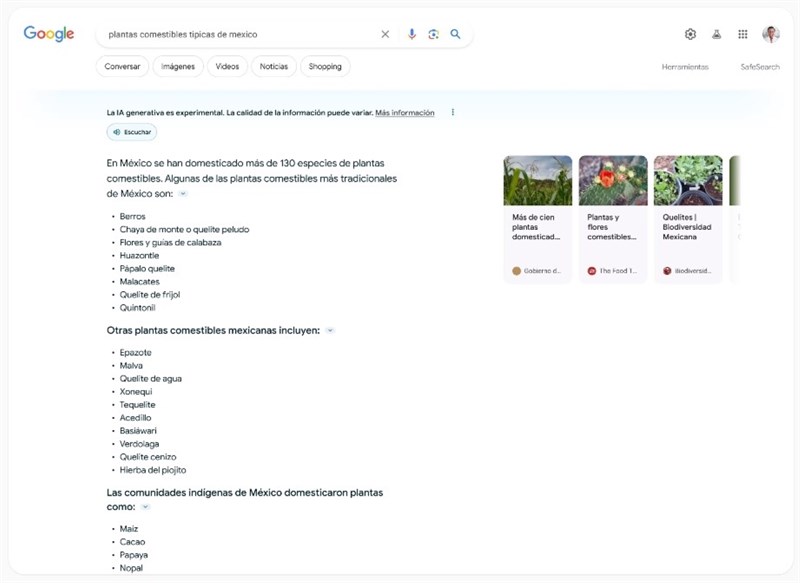The image size is (800, 583).
Task: Click the 'Quelite de frijol' list item
Action: point(149,295)
